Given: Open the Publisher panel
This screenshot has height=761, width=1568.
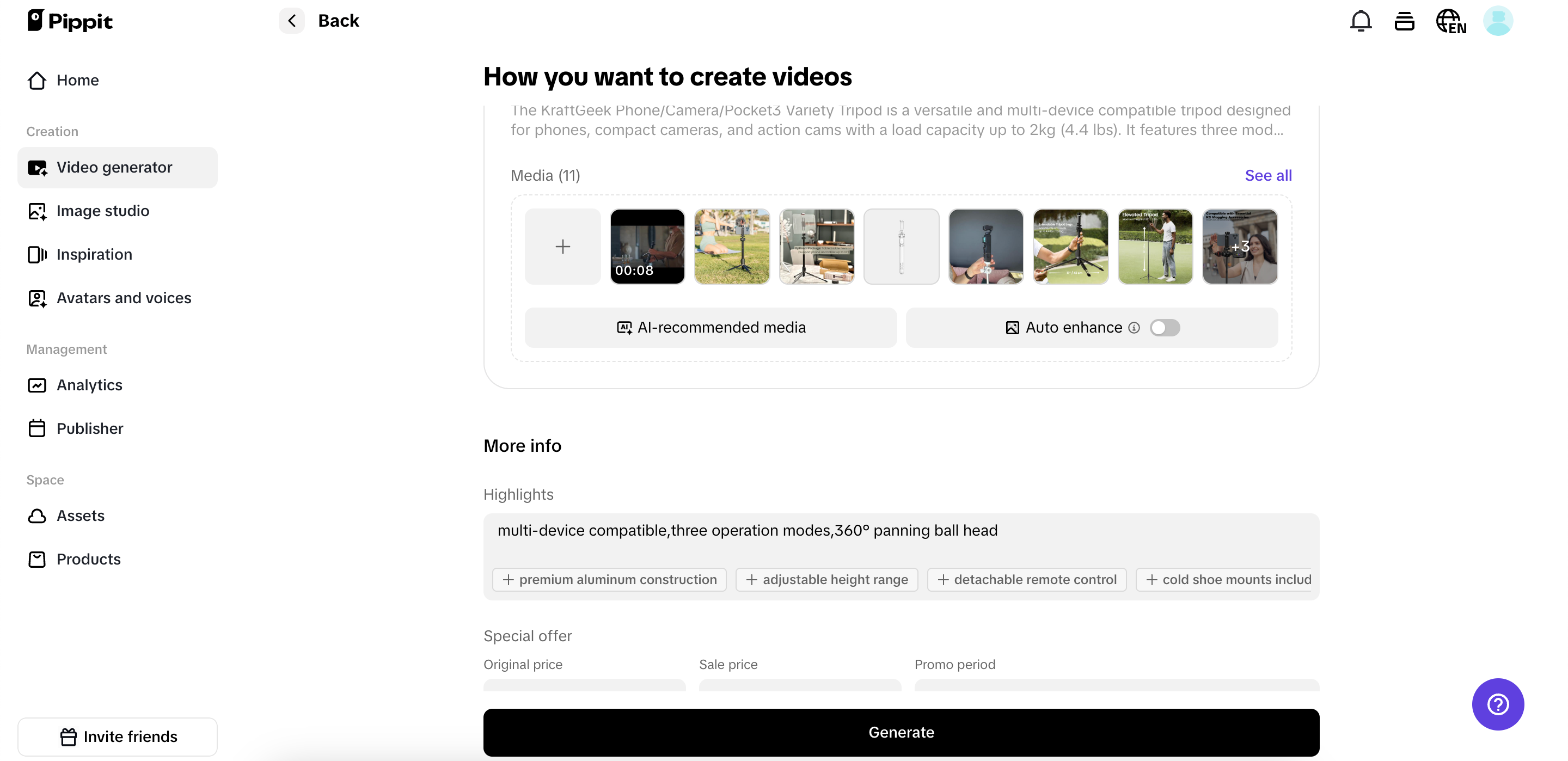Looking at the screenshot, I should (x=89, y=428).
